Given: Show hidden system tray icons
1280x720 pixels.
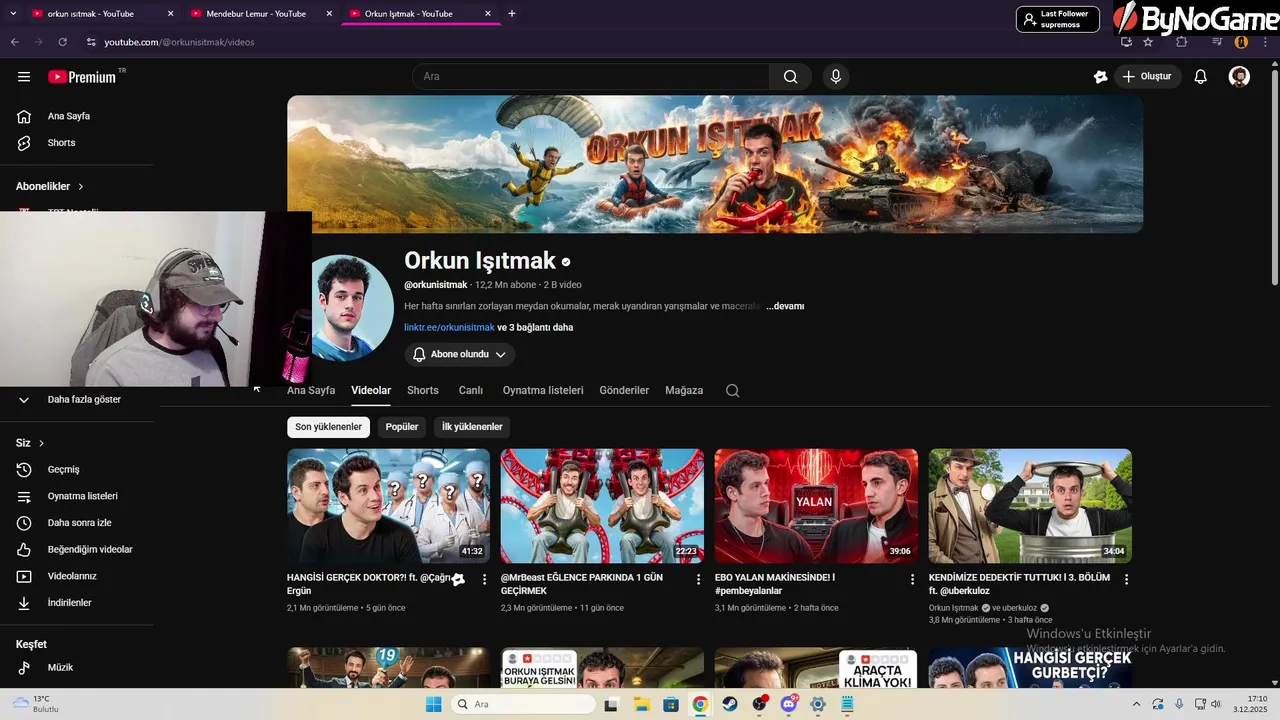Looking at the screenshot, I should tap(1136, 704).
